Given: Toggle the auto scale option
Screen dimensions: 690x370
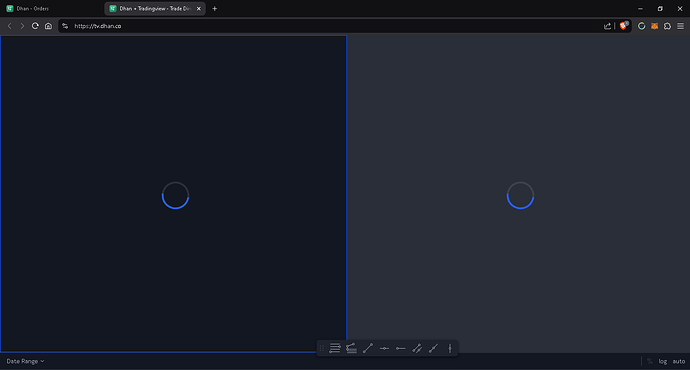Looking at the screenshot, I should pos(679,361).
